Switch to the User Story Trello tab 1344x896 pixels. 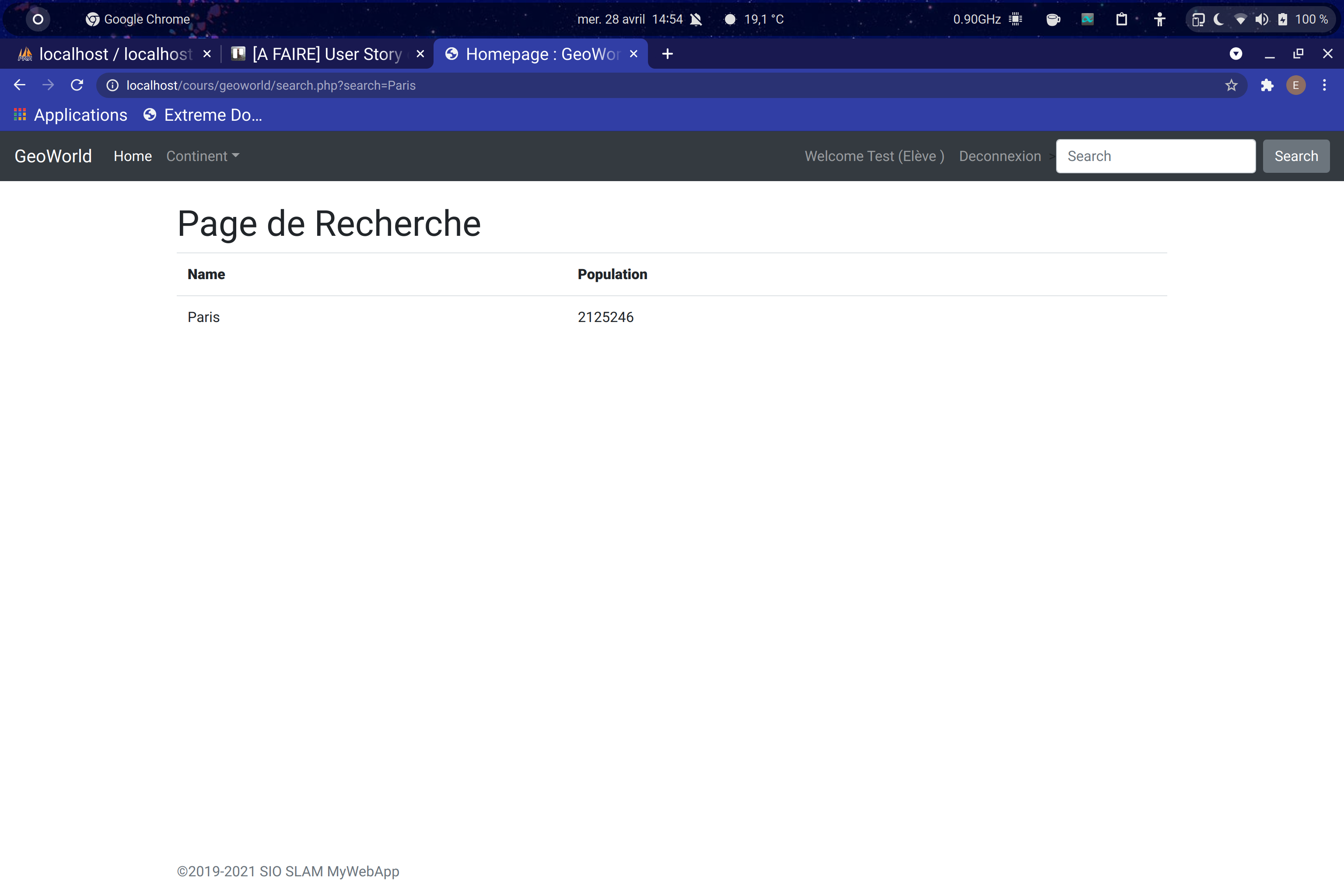click(325, 54)
